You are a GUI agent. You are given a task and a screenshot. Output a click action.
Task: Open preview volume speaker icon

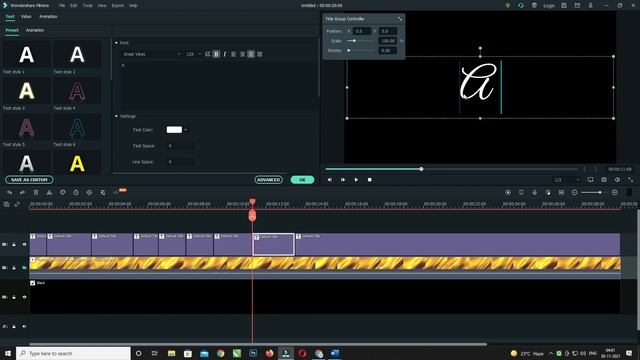coord(617,180)
